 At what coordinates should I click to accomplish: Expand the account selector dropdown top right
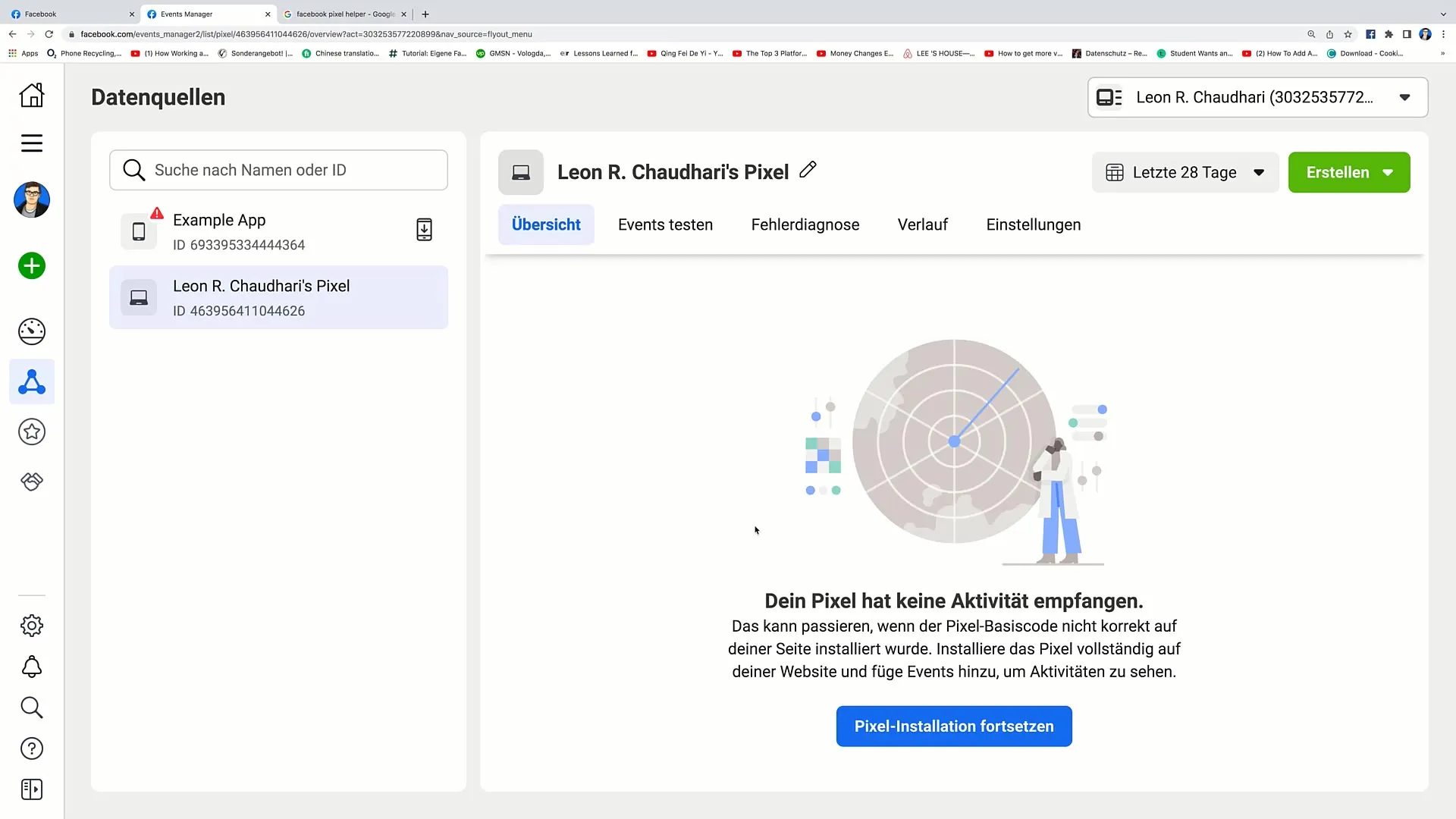(1405, 97)
